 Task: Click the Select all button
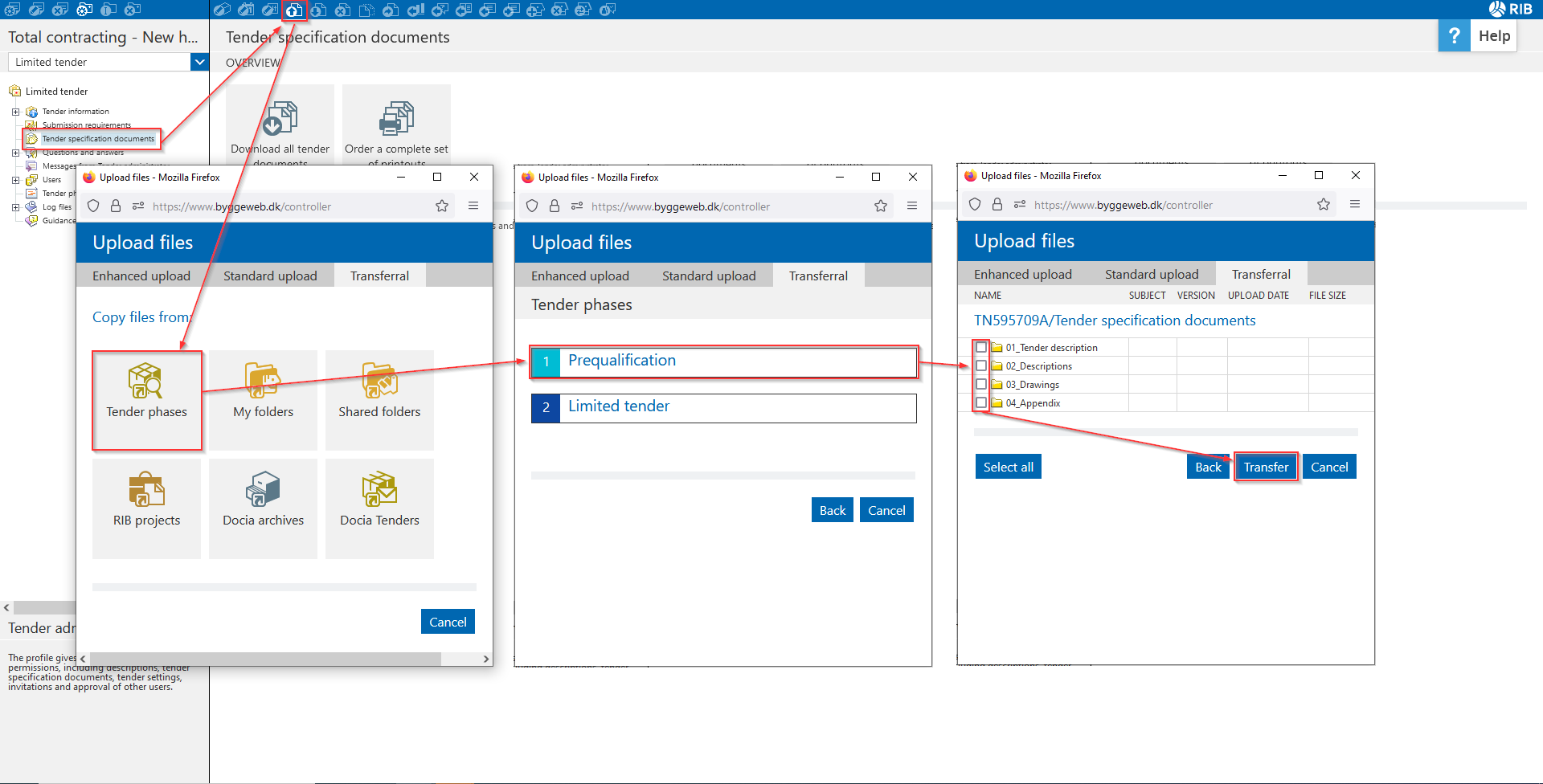pyautogui.click(x=1008, y=467)
